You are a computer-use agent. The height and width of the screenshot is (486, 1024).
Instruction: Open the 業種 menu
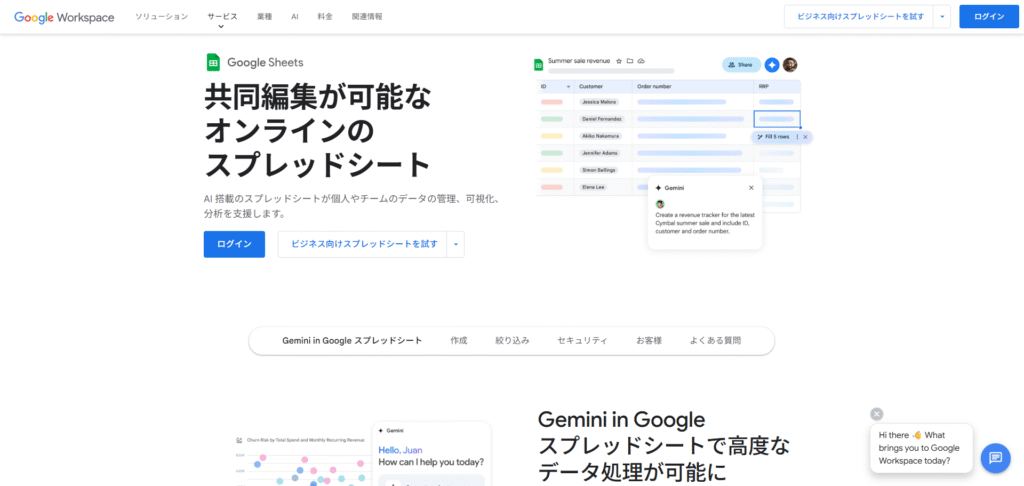click(x=264, y=16)
